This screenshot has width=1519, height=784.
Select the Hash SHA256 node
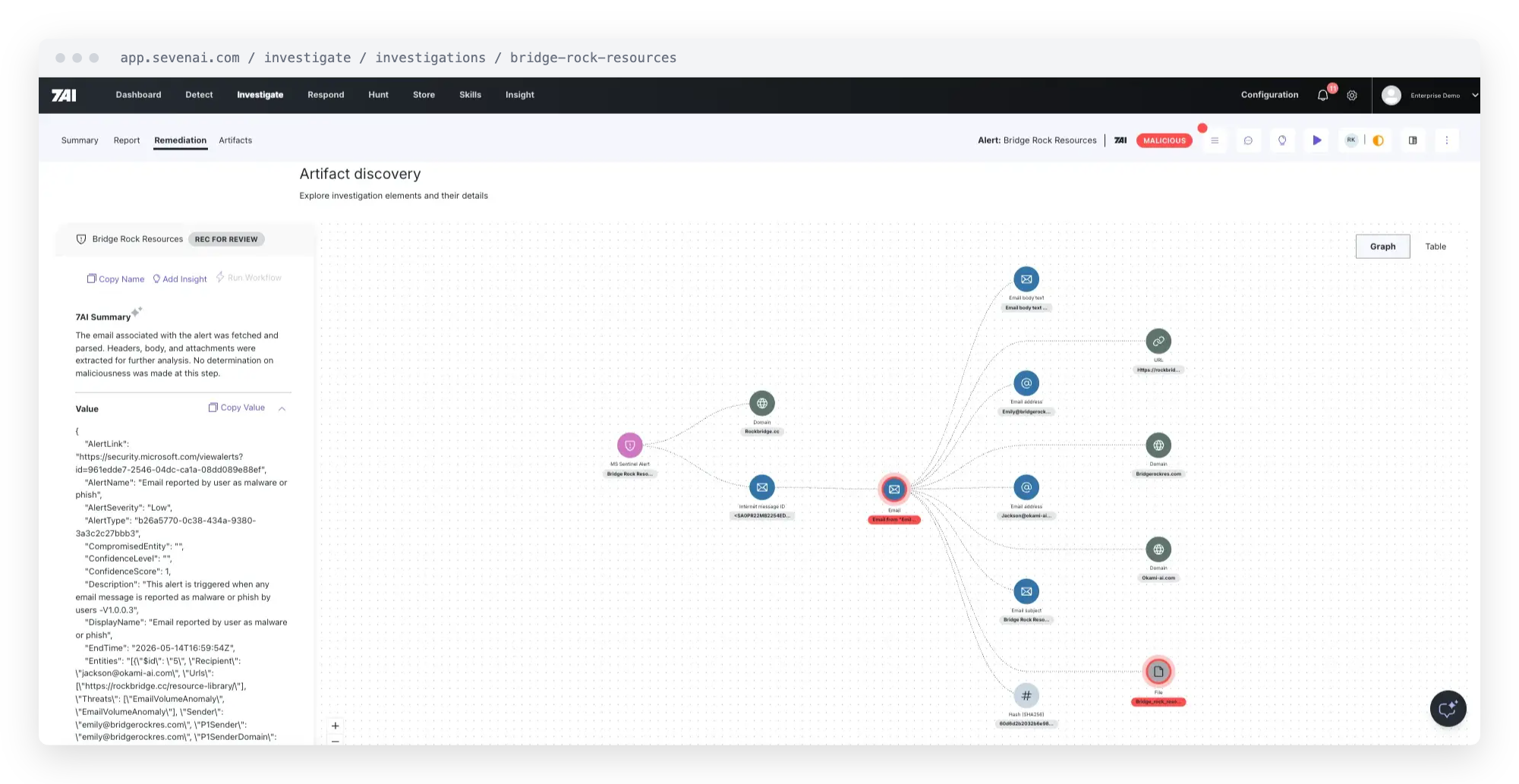[1026, 695]
